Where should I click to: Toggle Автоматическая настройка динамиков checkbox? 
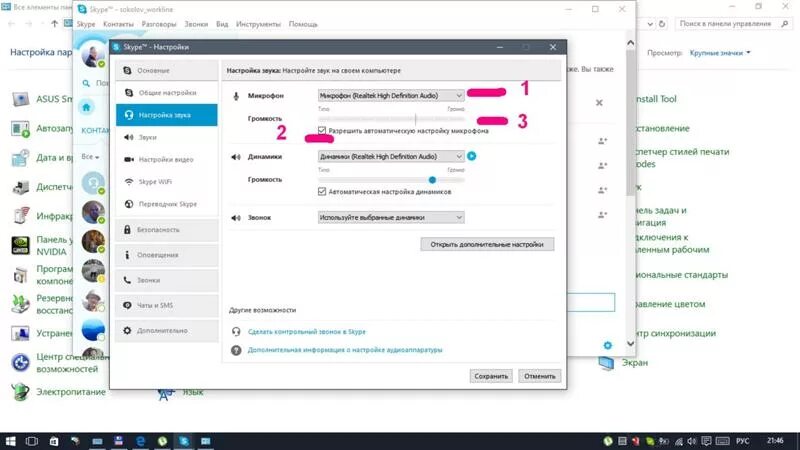click(322, 191)
